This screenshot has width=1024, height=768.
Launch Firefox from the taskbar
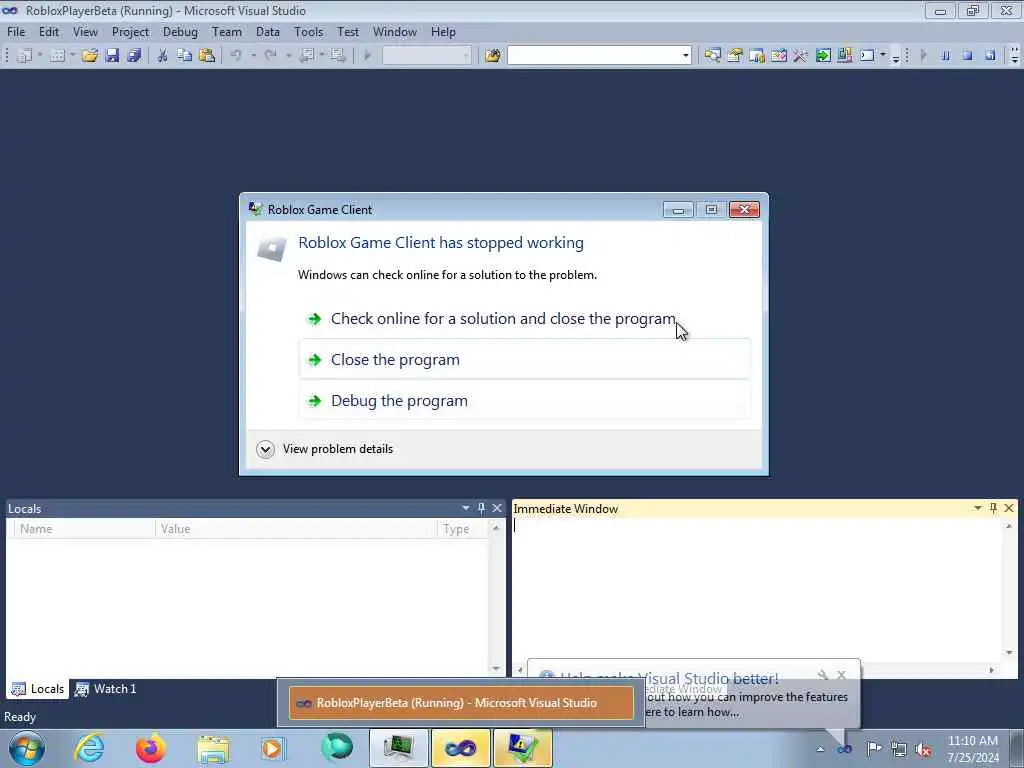[150, 748]
